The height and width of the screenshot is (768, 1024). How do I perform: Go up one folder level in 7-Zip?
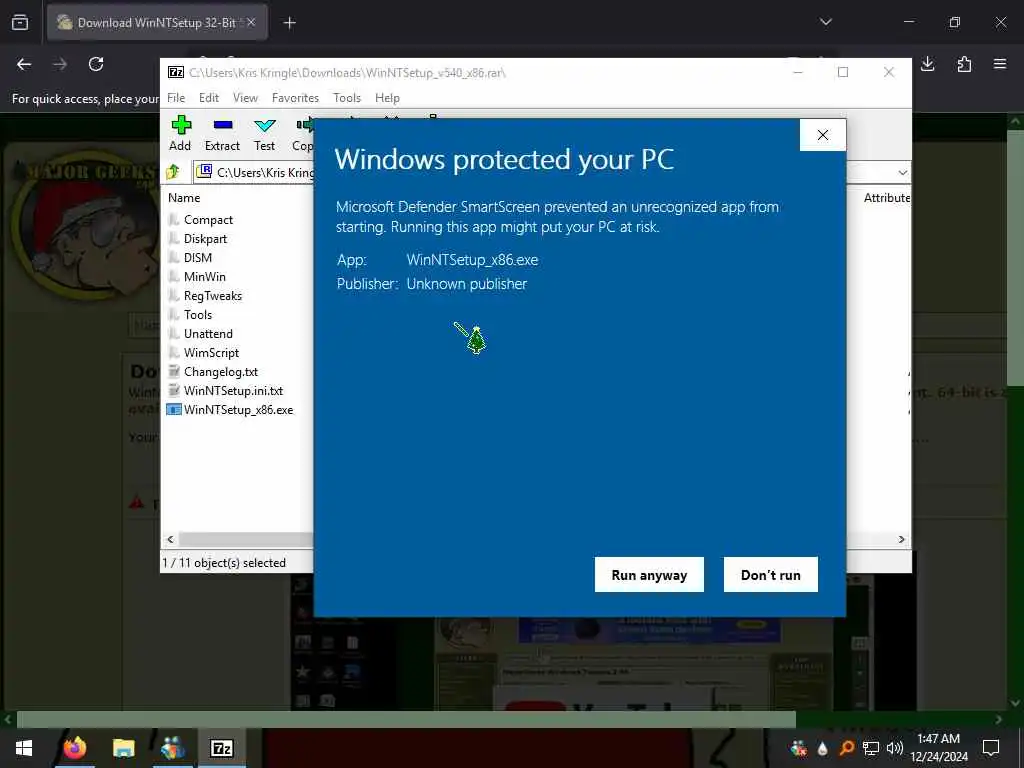coord(174,172)
